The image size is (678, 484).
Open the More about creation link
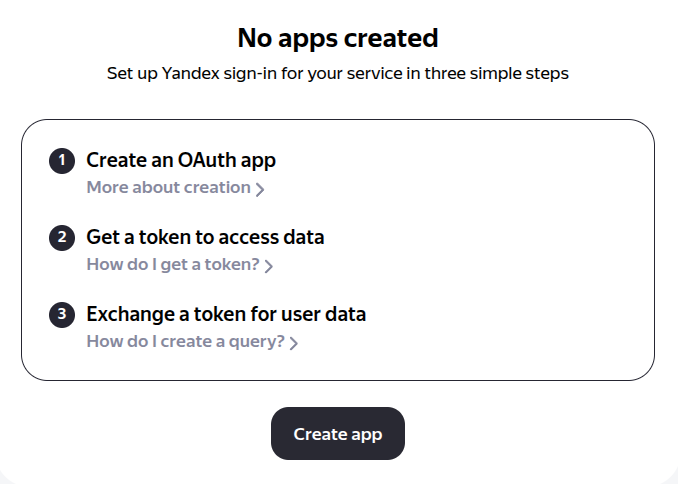168,188
